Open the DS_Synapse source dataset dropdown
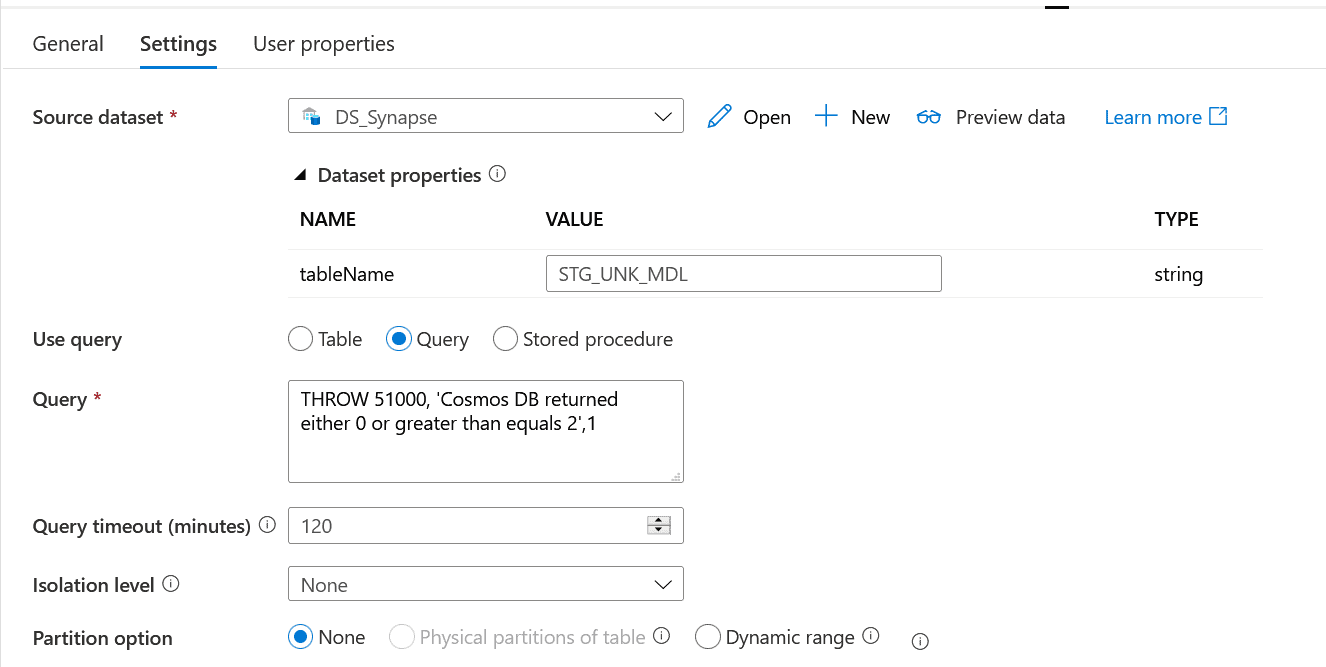Viewport: 1326px width, 667px height. [x=485, y=117]
